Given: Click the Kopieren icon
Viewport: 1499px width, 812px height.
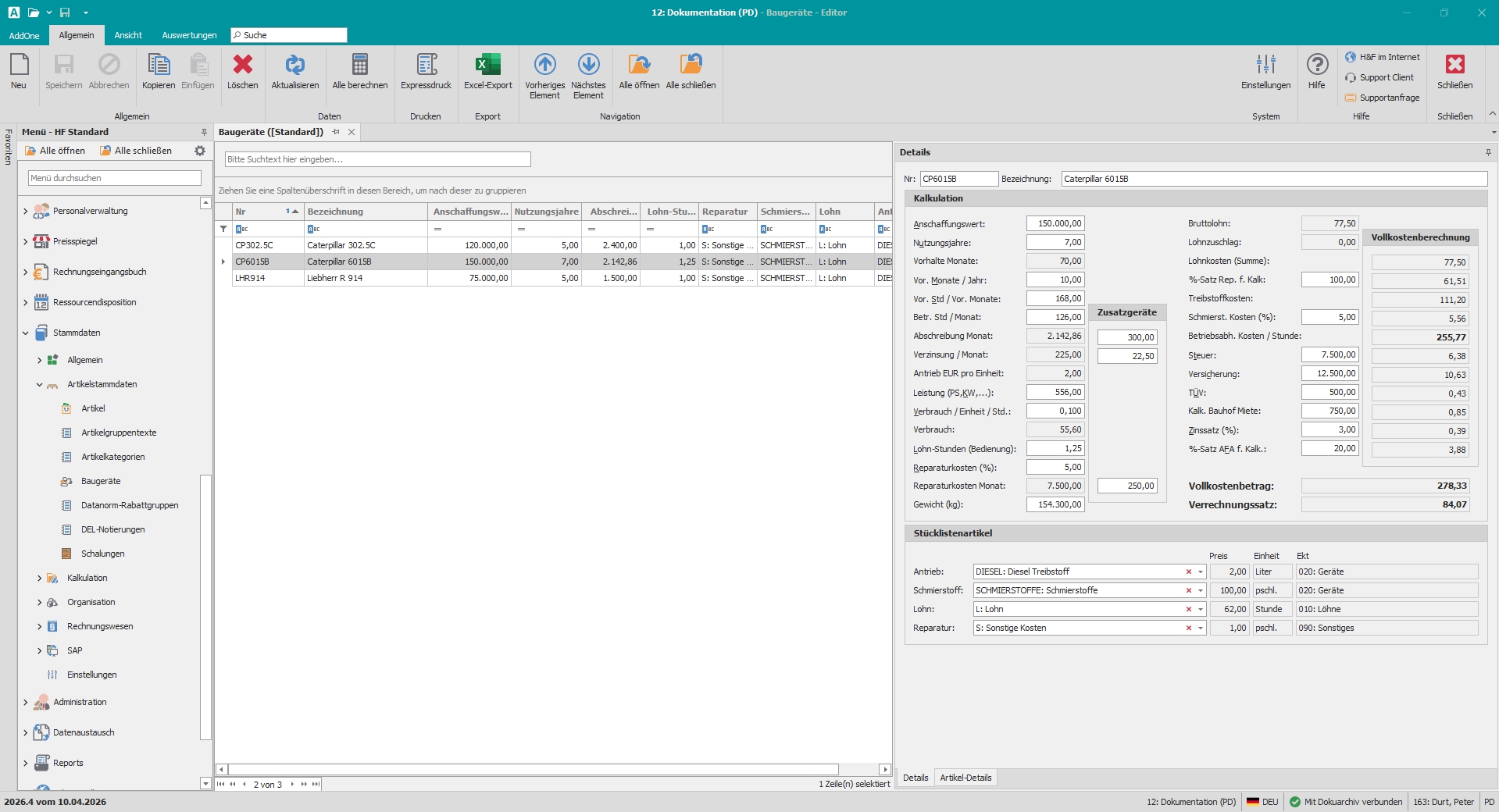Looking at the screenshot, I should click(x=159, y=65).
